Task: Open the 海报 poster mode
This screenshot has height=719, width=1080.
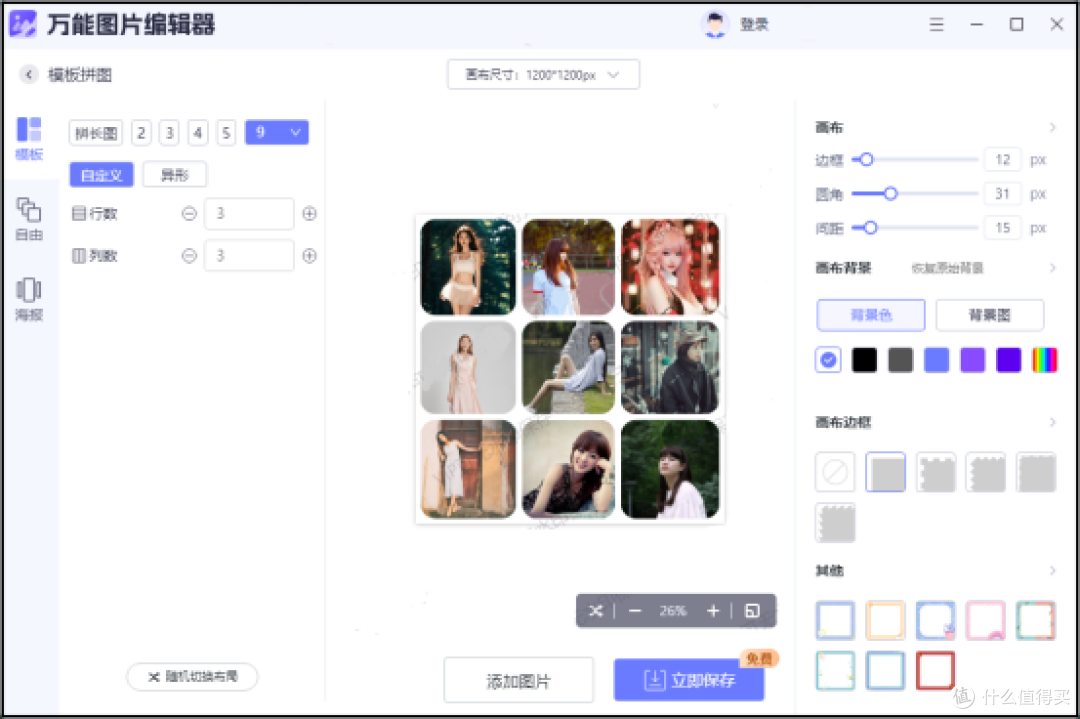Action: pos(29,299)
